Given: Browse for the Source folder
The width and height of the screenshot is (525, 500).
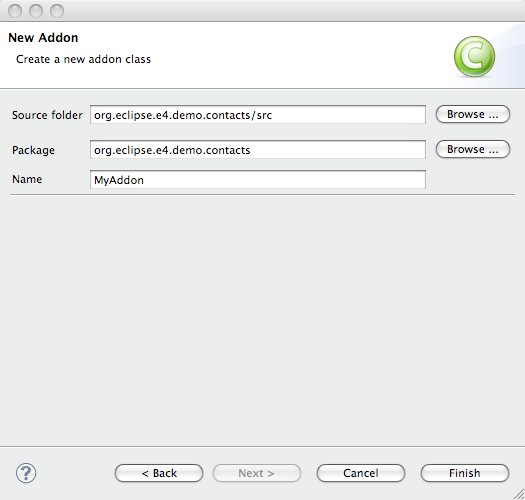Looking at the screenshot, I should point(473,114).
